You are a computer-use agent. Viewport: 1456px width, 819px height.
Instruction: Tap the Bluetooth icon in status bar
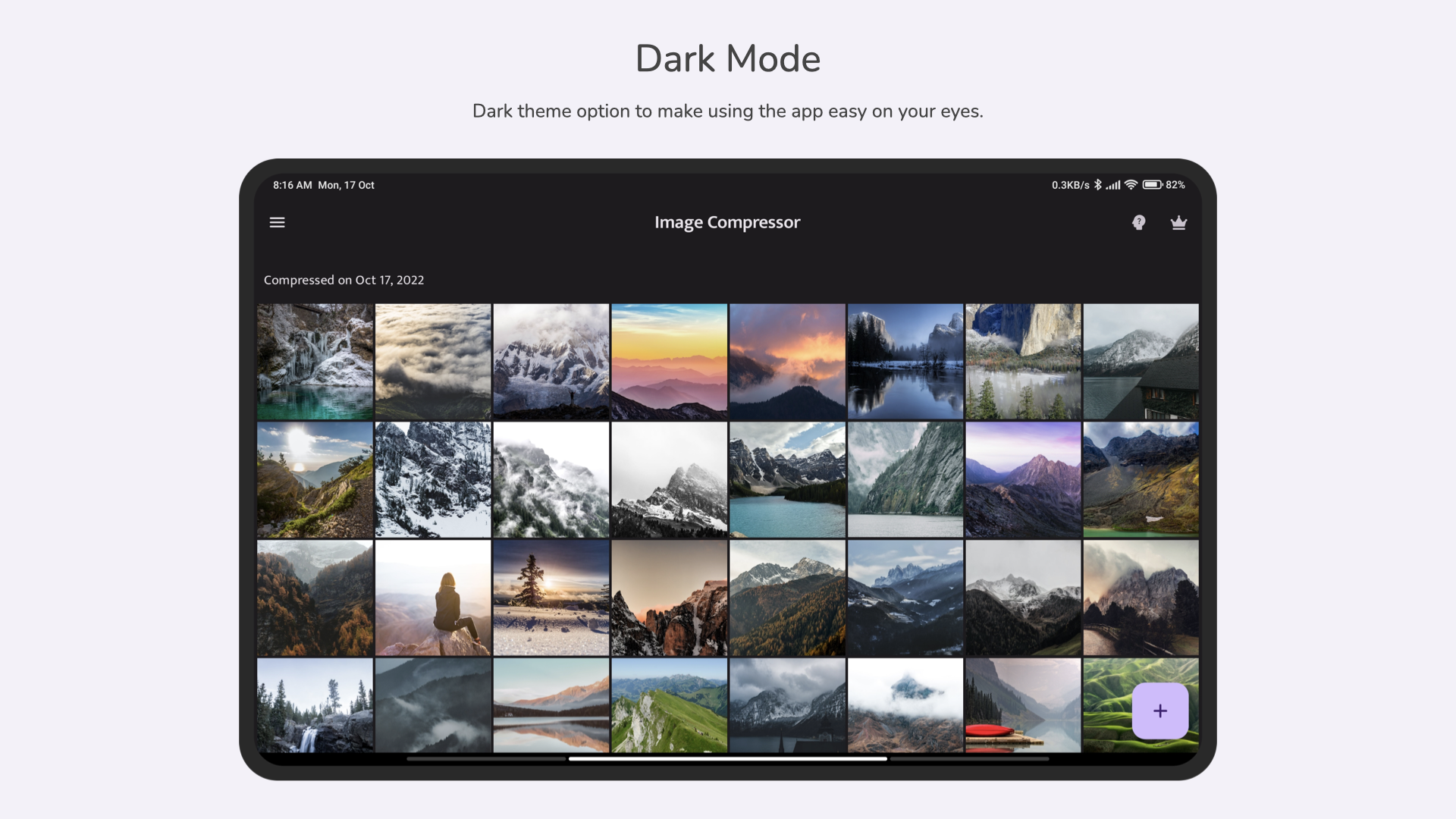pyautogui.click(x=1097, y=184)
